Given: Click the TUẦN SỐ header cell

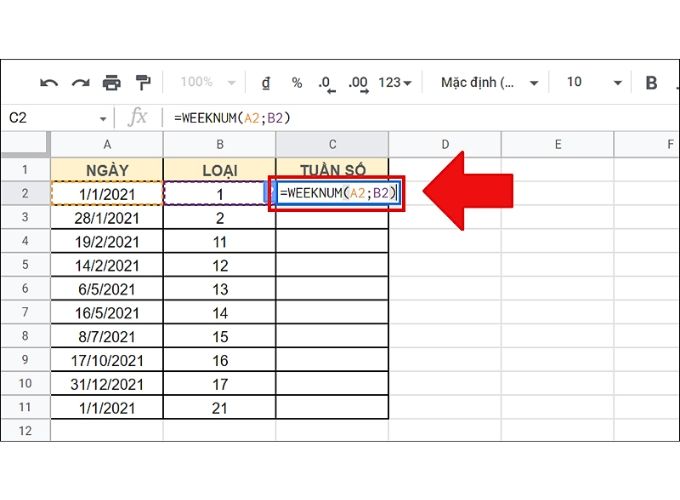Looking at the screenshot, I should click(x=332, y=169).
